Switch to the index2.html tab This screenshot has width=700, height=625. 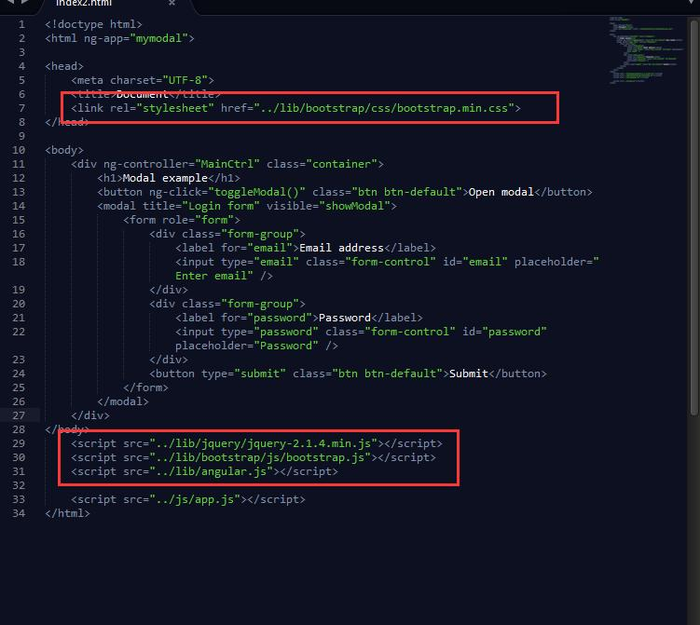click(83, 3)
